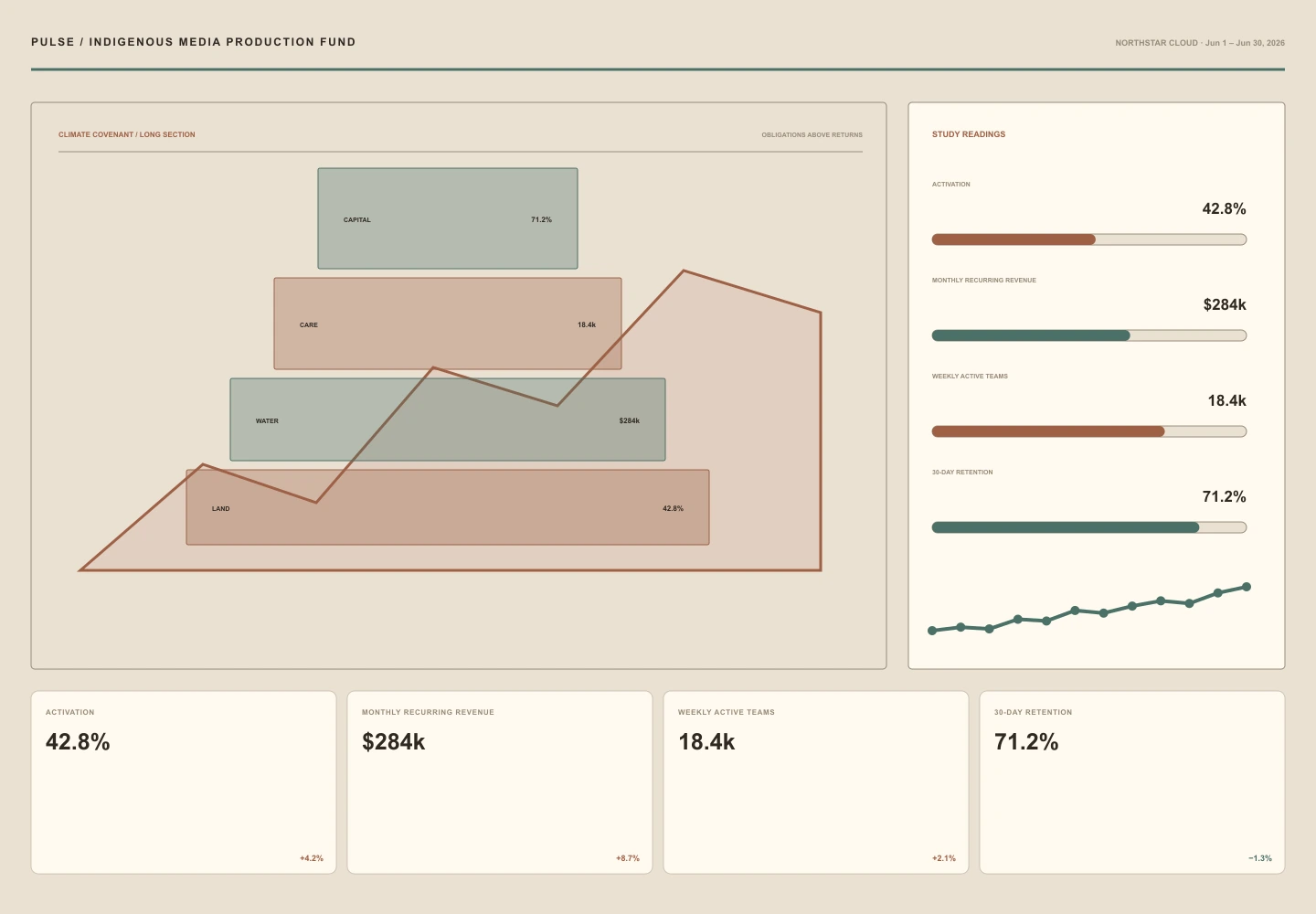Click the 30-Day Retention progress bar

pyautogui.click(x=1089, y=527)
